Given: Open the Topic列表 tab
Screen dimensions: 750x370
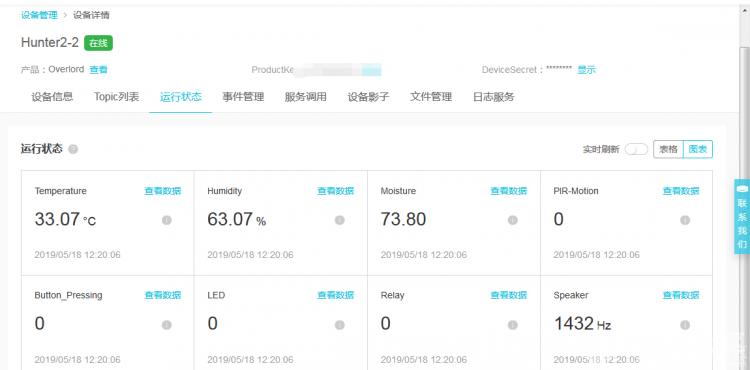Looking at the screenshot, I should point(116,97).
